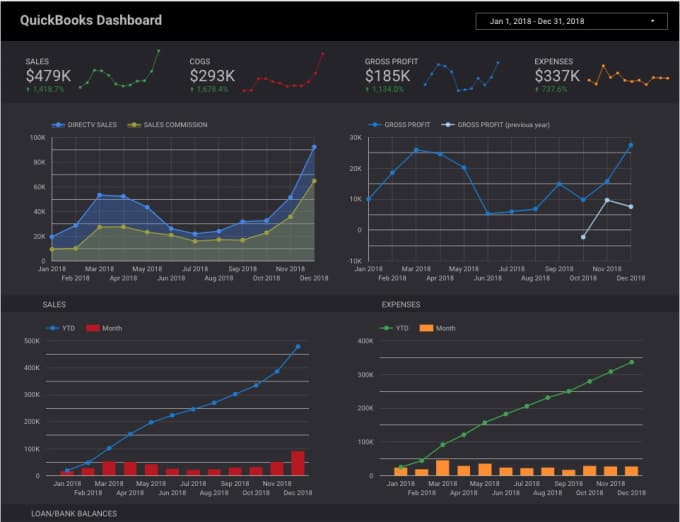Click the QuickBooks Dashboard title
This screenshot has height=522, width=680.
pos(91,20)
